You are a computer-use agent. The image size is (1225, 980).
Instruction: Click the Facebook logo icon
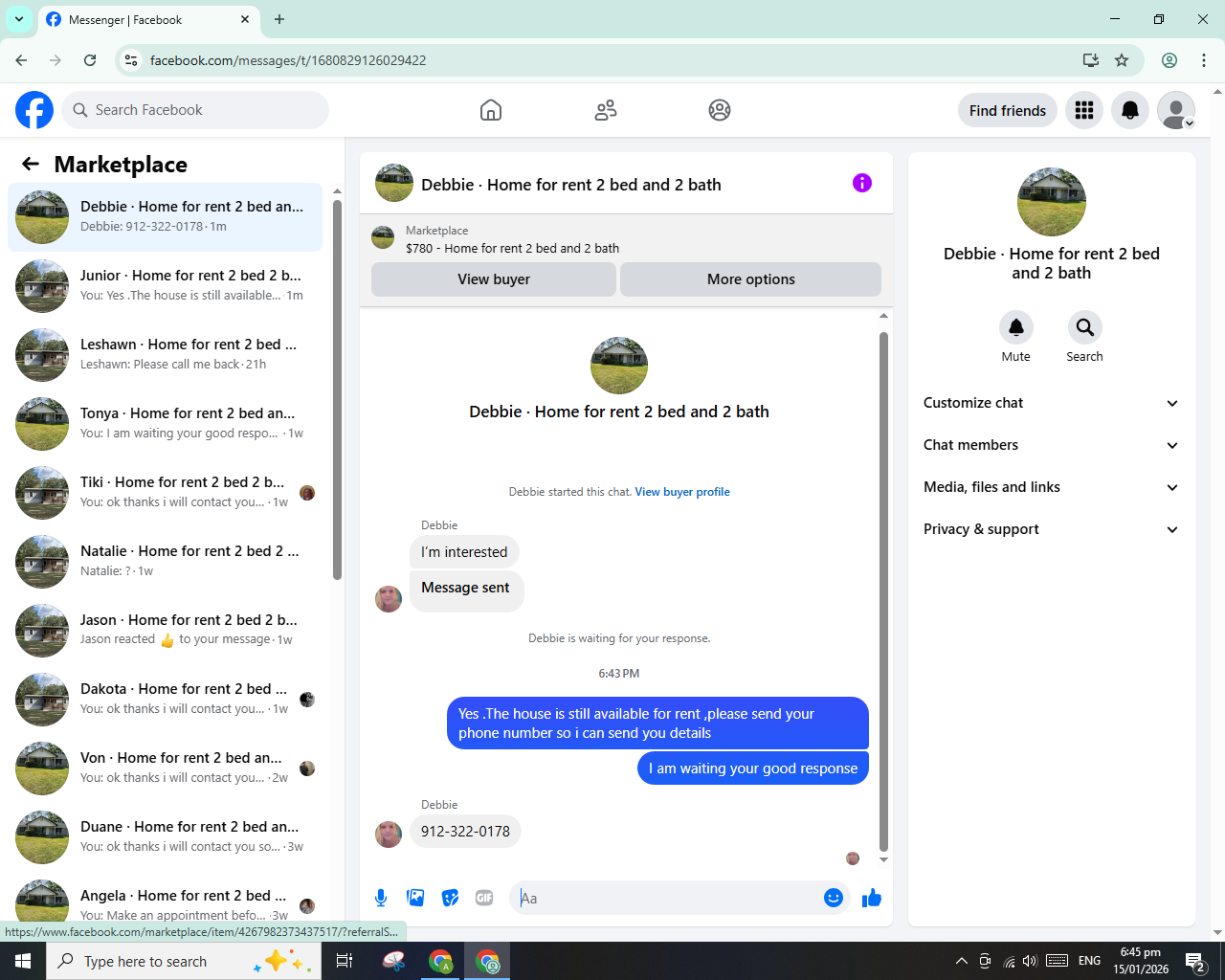34,110
